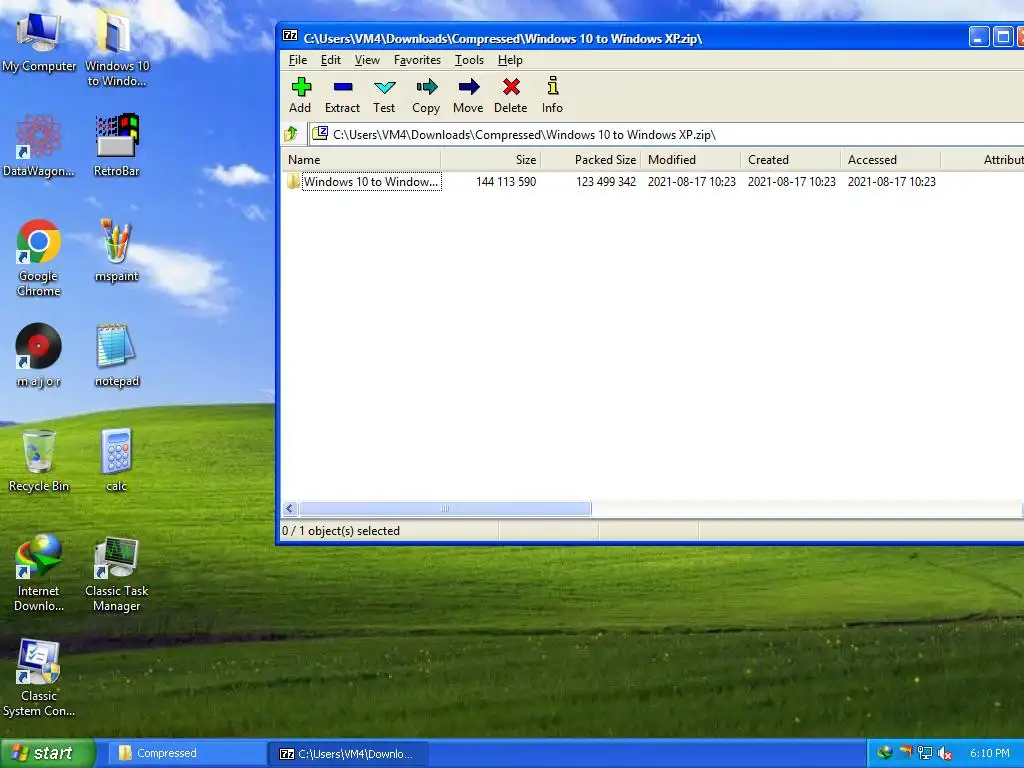
Task: Click the horizontal scrollbar left arrow
Action: coord(290,509)
